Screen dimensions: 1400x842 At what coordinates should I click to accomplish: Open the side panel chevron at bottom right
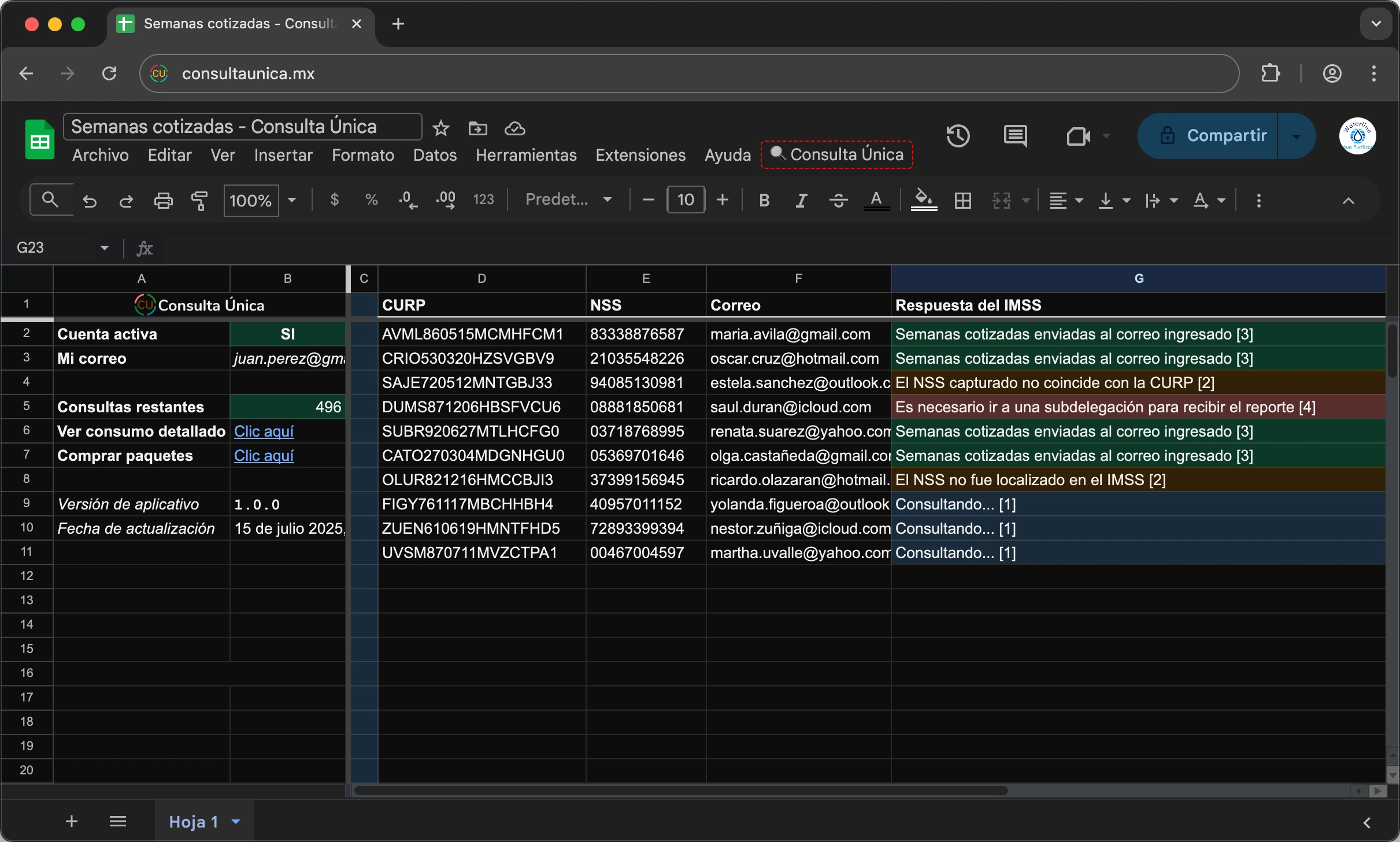click(x=1366, y=822)
